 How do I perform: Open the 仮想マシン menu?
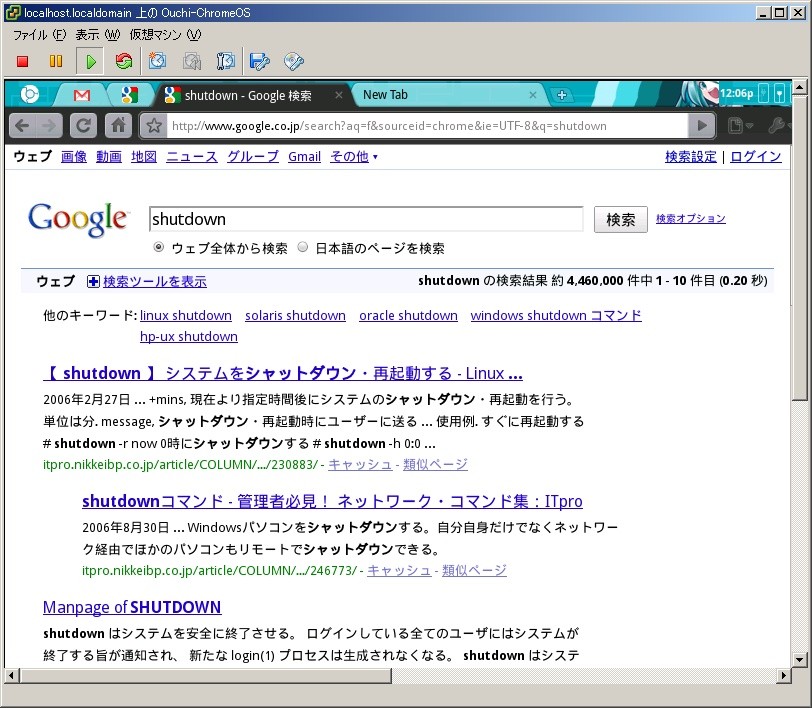click(x=165, y=35)
